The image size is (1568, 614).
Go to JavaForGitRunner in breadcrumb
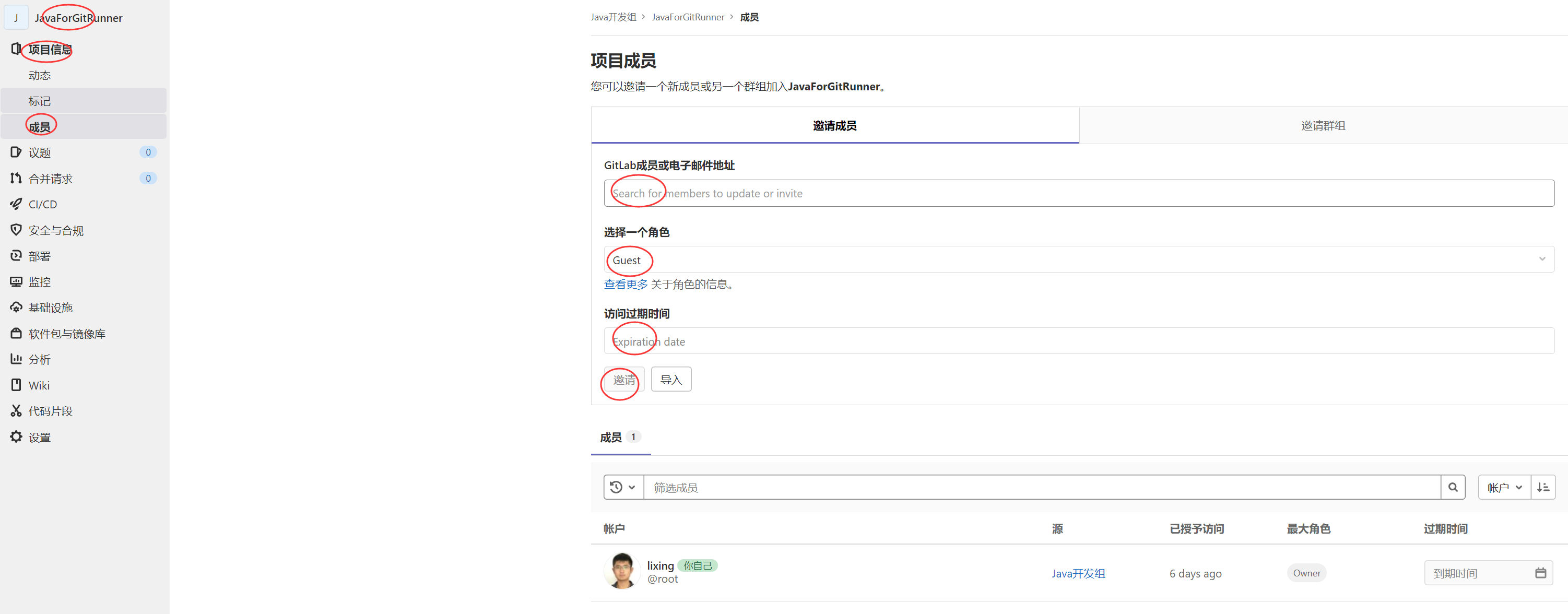(x=688, y=17)
